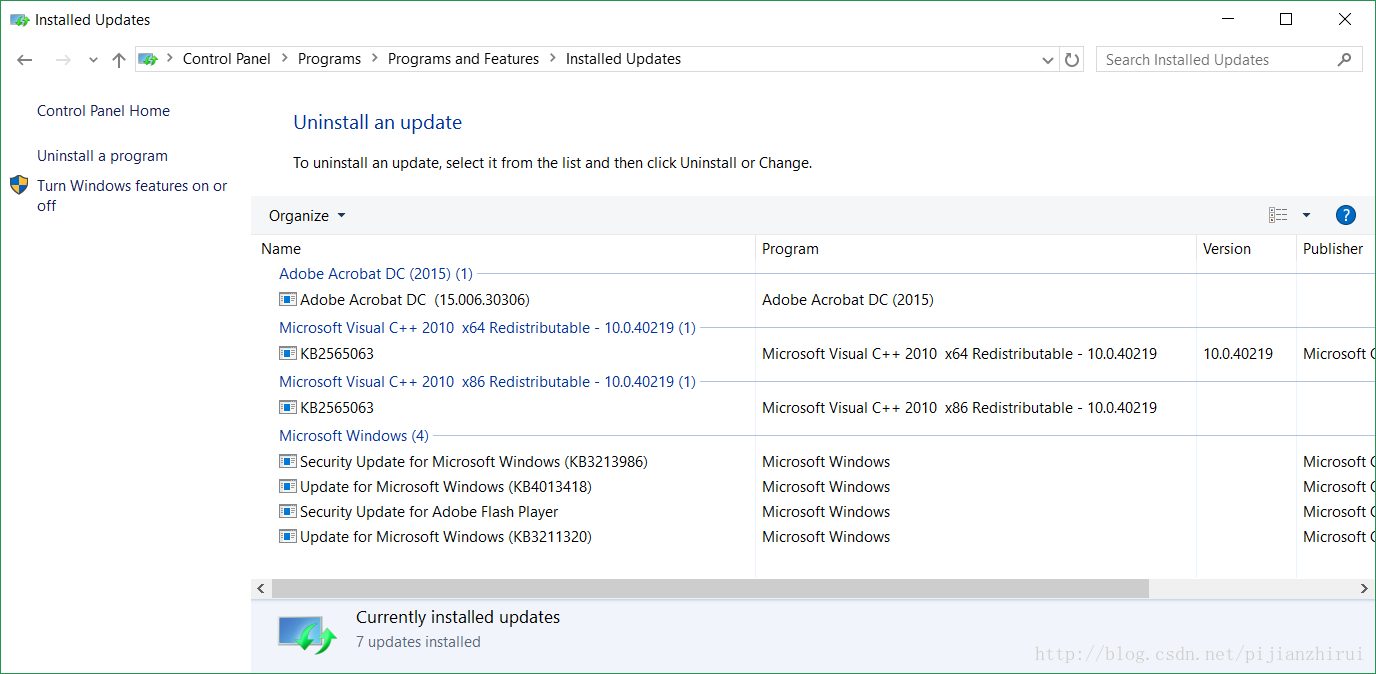Open Control Panel Home link
The height and width of the screenshot is (674, 1376).
pos(103,111)
